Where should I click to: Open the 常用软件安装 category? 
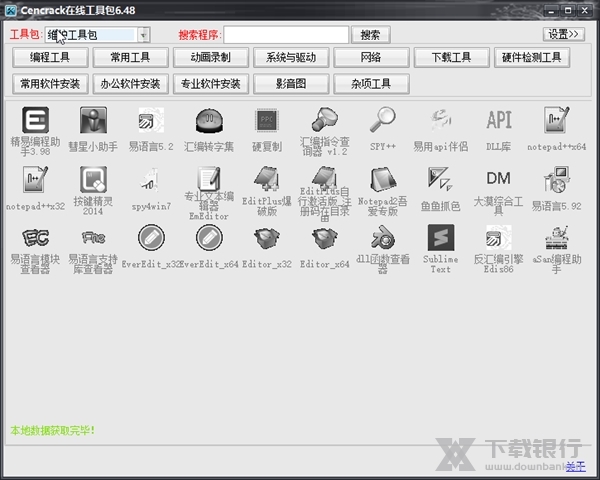(x=50, y=84)
